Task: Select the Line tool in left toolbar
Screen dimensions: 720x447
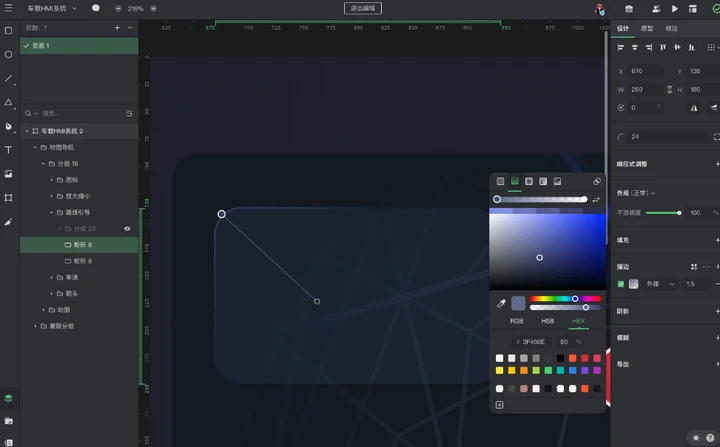Action: pos(8,79)
